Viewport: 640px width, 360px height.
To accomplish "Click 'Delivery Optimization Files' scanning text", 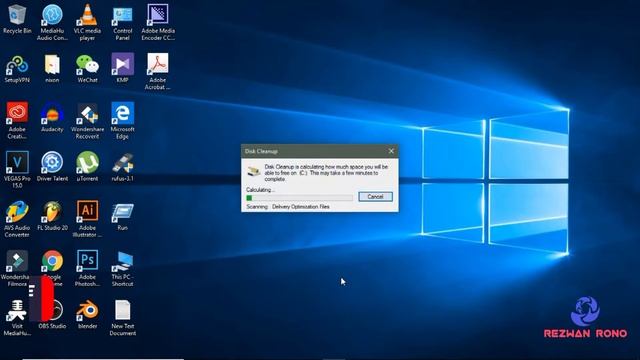I will 301,207.
